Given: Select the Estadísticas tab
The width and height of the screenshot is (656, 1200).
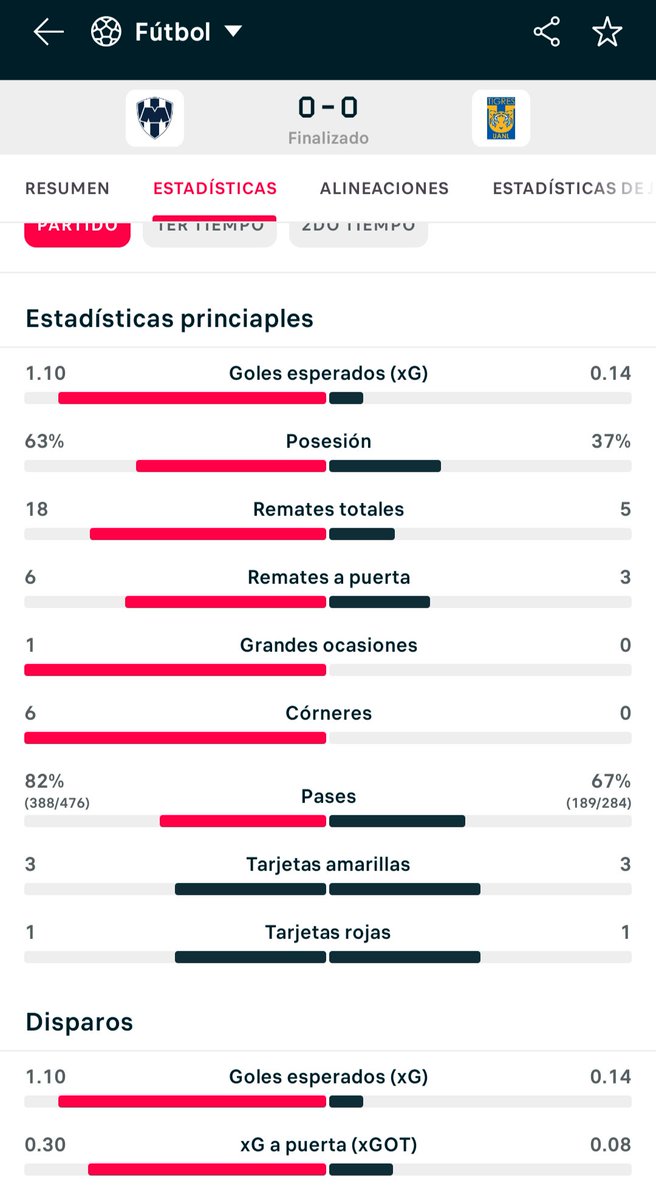Looking at the screenshot, I should coord(215,188).
